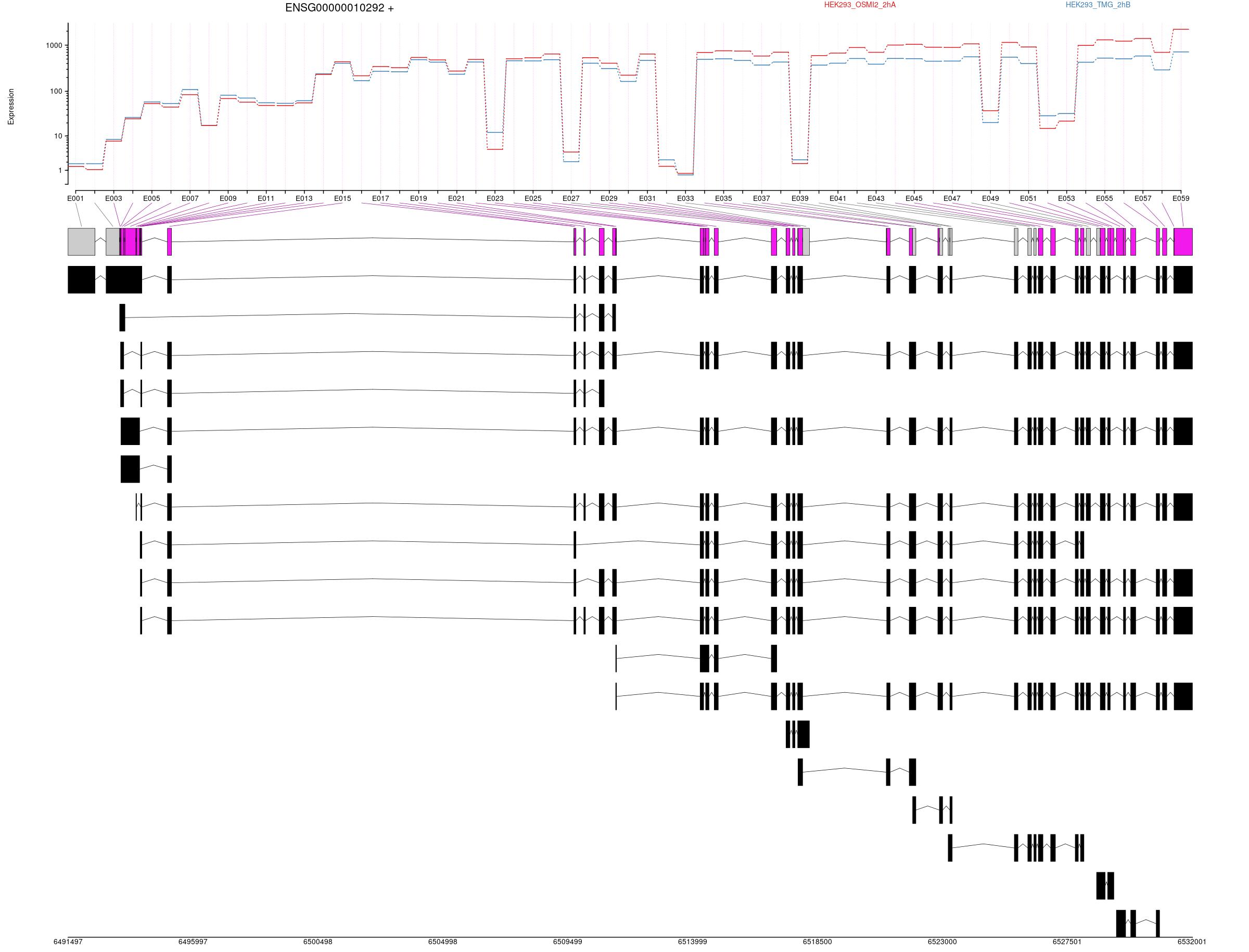Click y-axis tick value 10
The height and width of the screenshot is (952, 1249).
pyautogui.click(x=58, y=136)
